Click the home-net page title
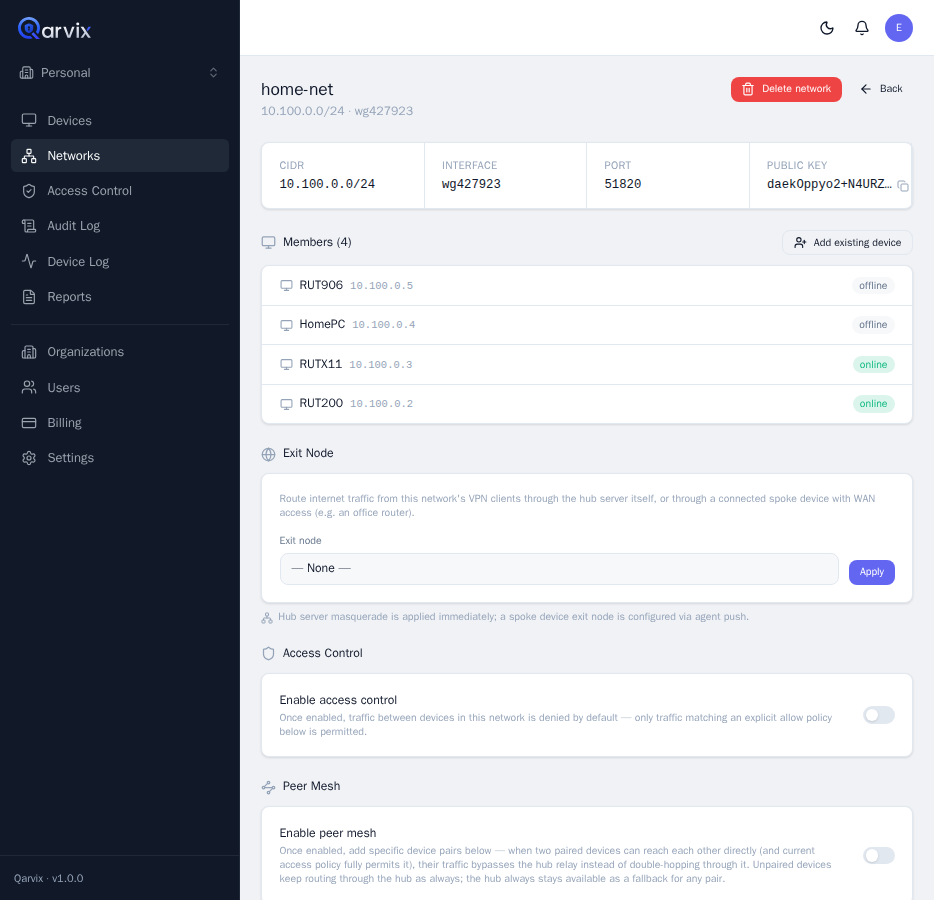Image resolution: width=934 pixels, height=900 pixels. [297, 89]
